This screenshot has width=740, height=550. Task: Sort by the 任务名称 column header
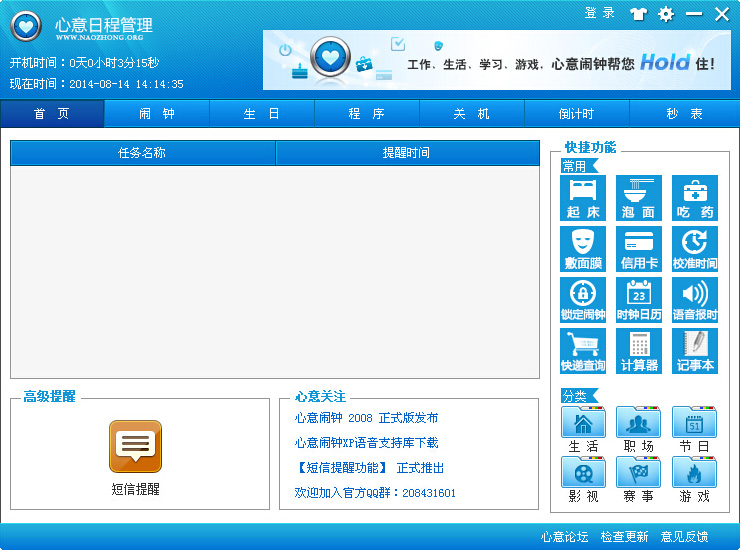pyautogui.click(x=143, y=153)
